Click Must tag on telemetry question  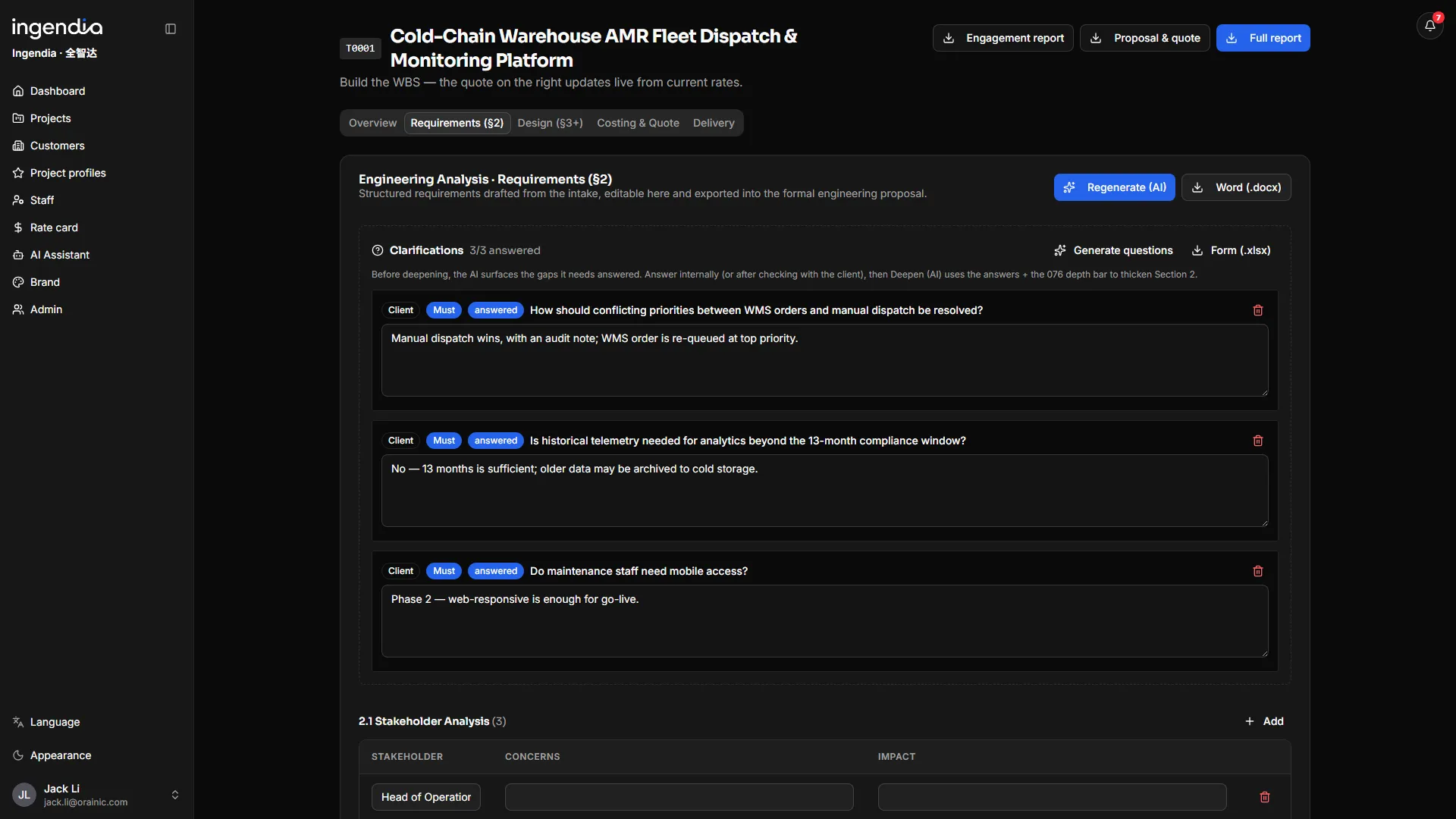(x=444, y=441)
